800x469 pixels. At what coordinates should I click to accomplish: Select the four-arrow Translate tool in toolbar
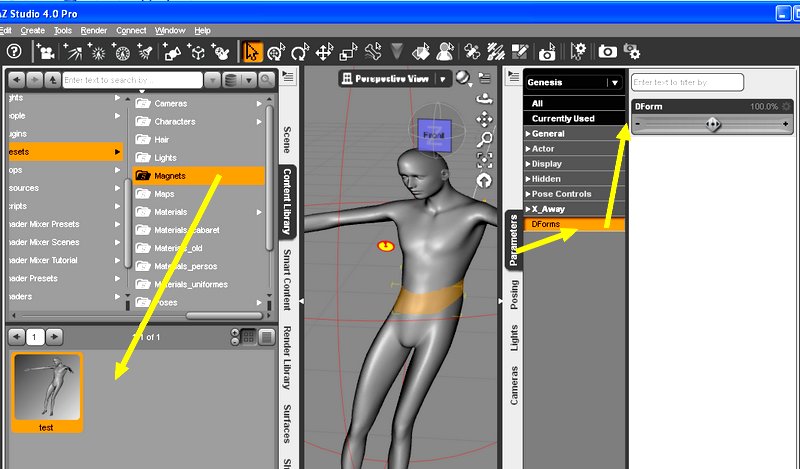click(324, 52)
